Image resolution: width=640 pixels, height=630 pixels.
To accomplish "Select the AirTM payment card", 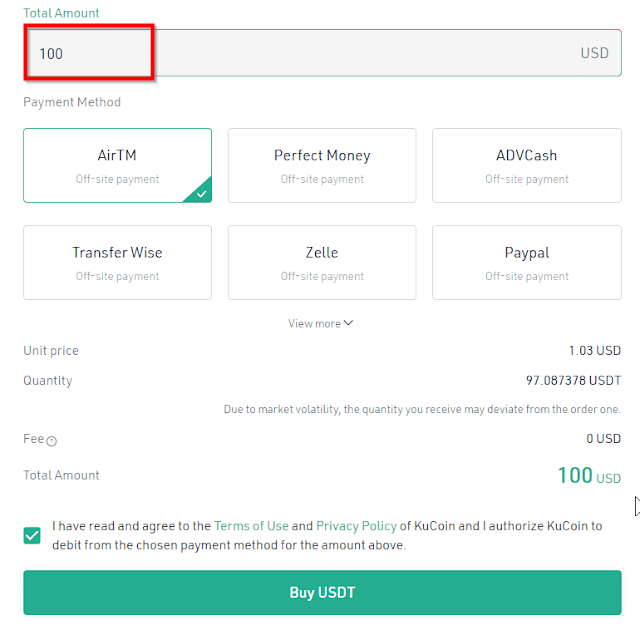I will 117,165.
